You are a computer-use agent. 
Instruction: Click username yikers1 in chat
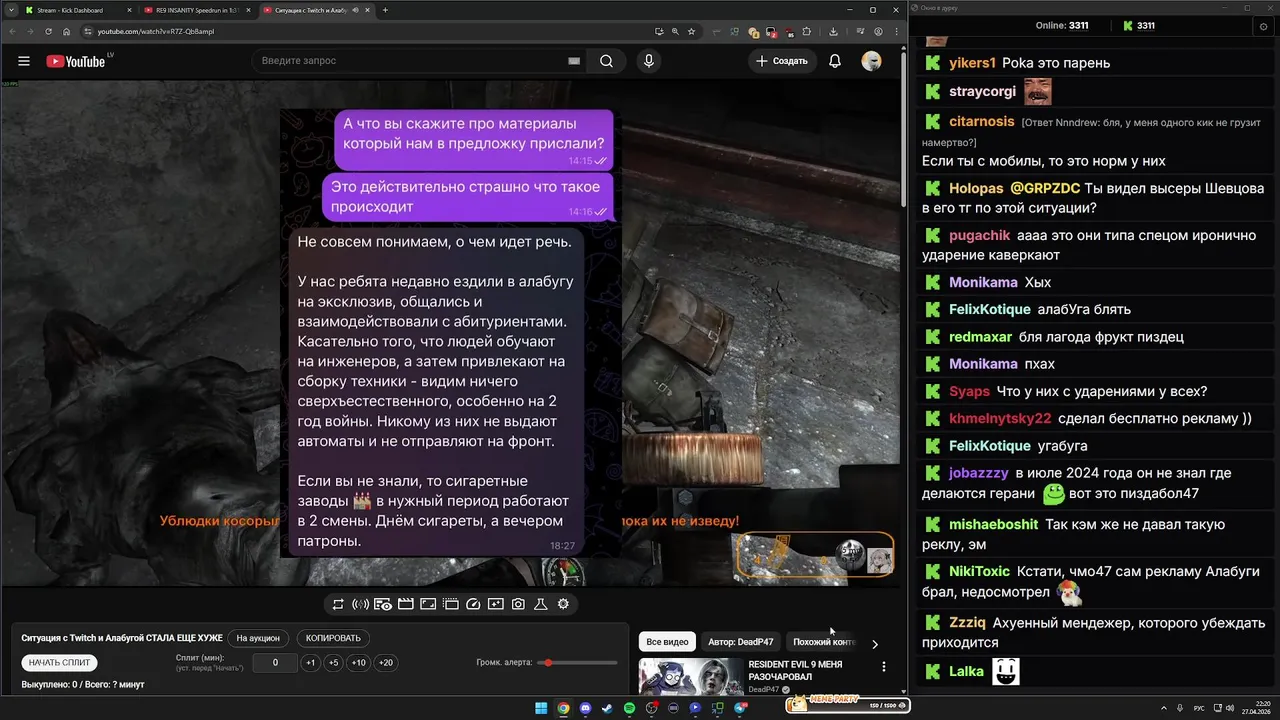coord(972,63)
